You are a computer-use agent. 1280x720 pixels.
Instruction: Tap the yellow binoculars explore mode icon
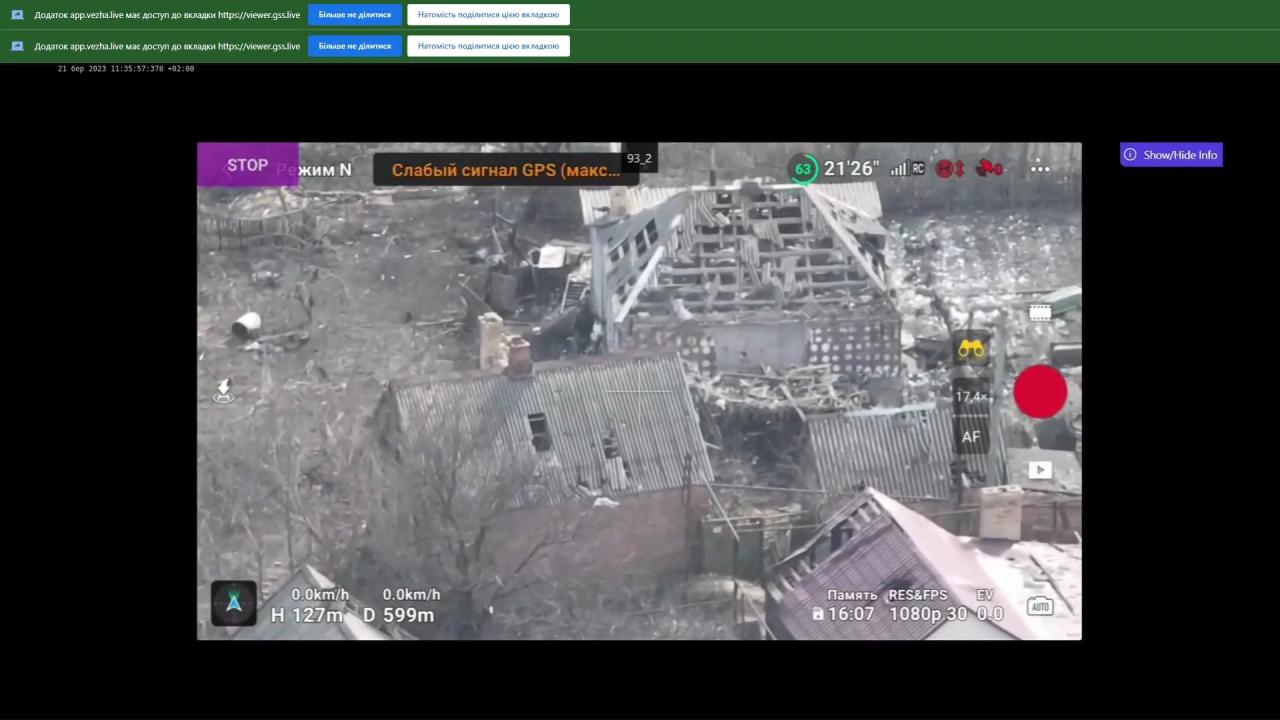(x=971, y=349)
